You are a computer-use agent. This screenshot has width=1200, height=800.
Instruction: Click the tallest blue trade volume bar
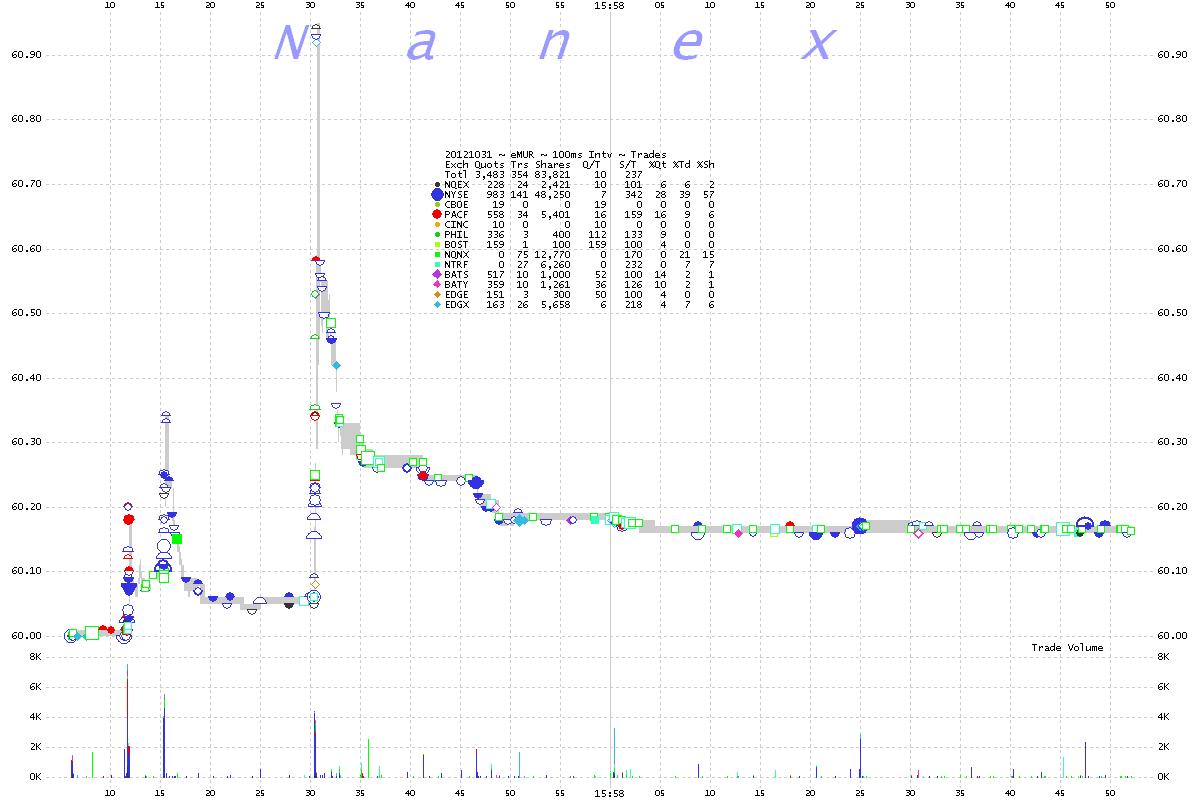tap(127, 720)
